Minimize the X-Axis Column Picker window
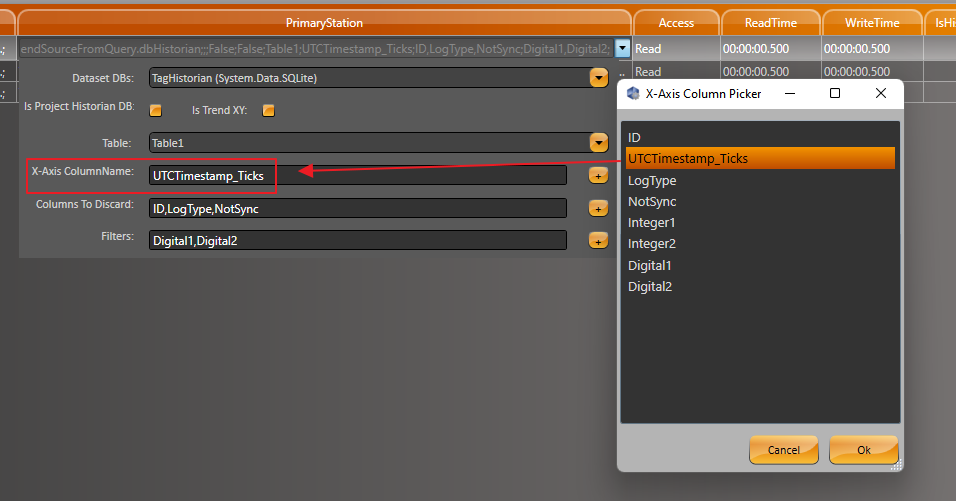 (789, 93)
